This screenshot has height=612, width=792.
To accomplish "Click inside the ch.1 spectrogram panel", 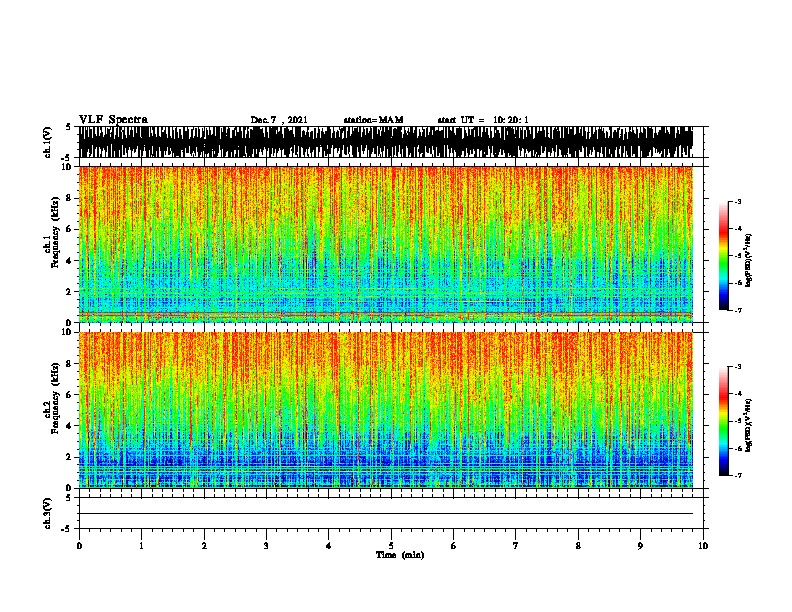I will [x=386, y=244].
